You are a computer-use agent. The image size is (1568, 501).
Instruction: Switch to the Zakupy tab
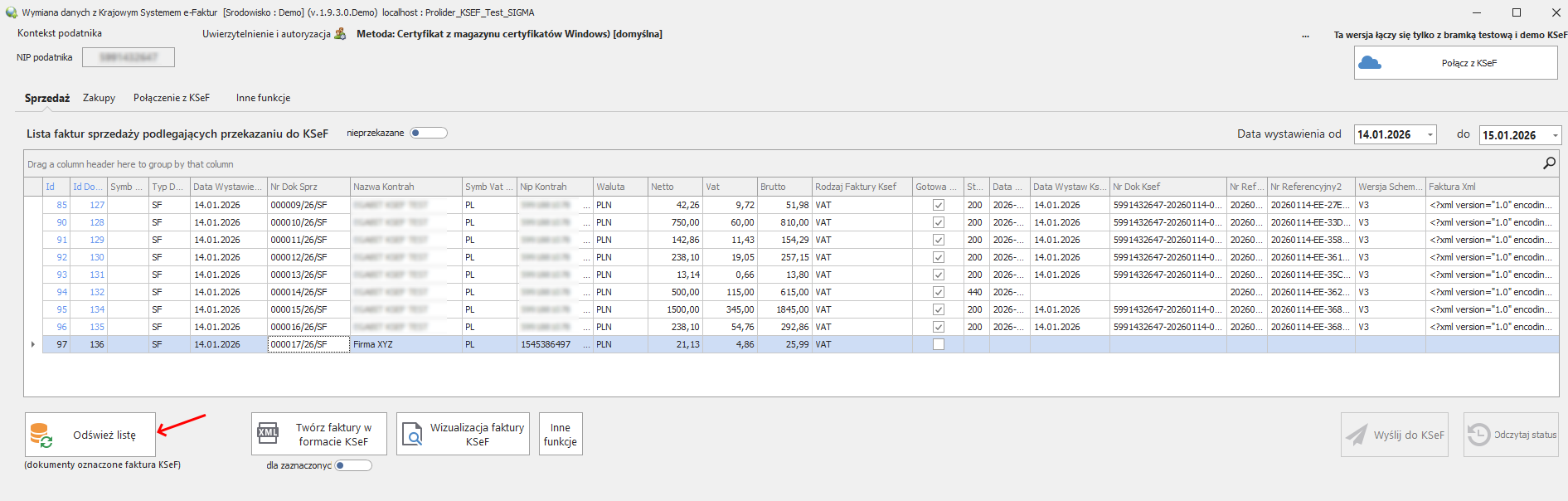pos(99,98)
